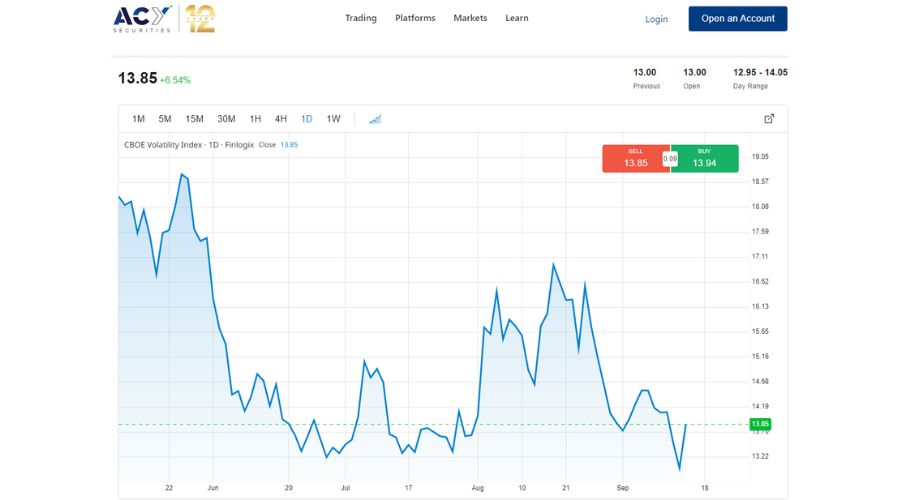Click the red SELL 13.85 button
Screen dimensions: 900x500
tap(635, 158)
